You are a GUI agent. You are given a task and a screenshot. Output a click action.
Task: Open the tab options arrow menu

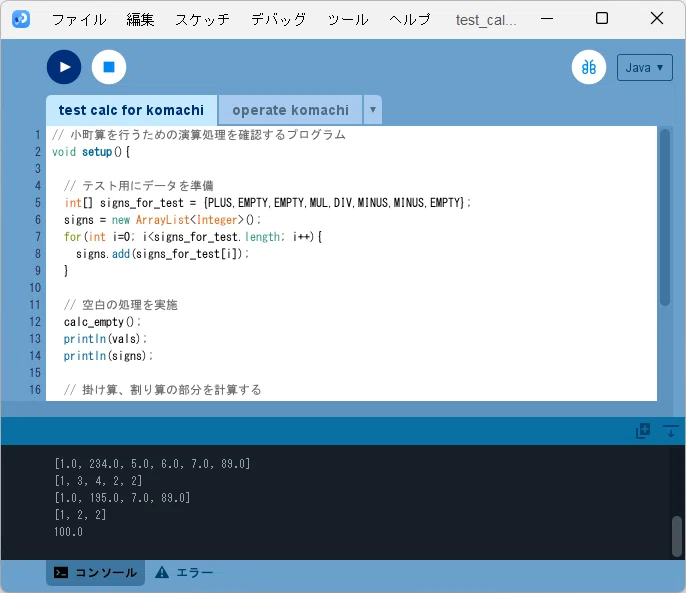(373, 109)
